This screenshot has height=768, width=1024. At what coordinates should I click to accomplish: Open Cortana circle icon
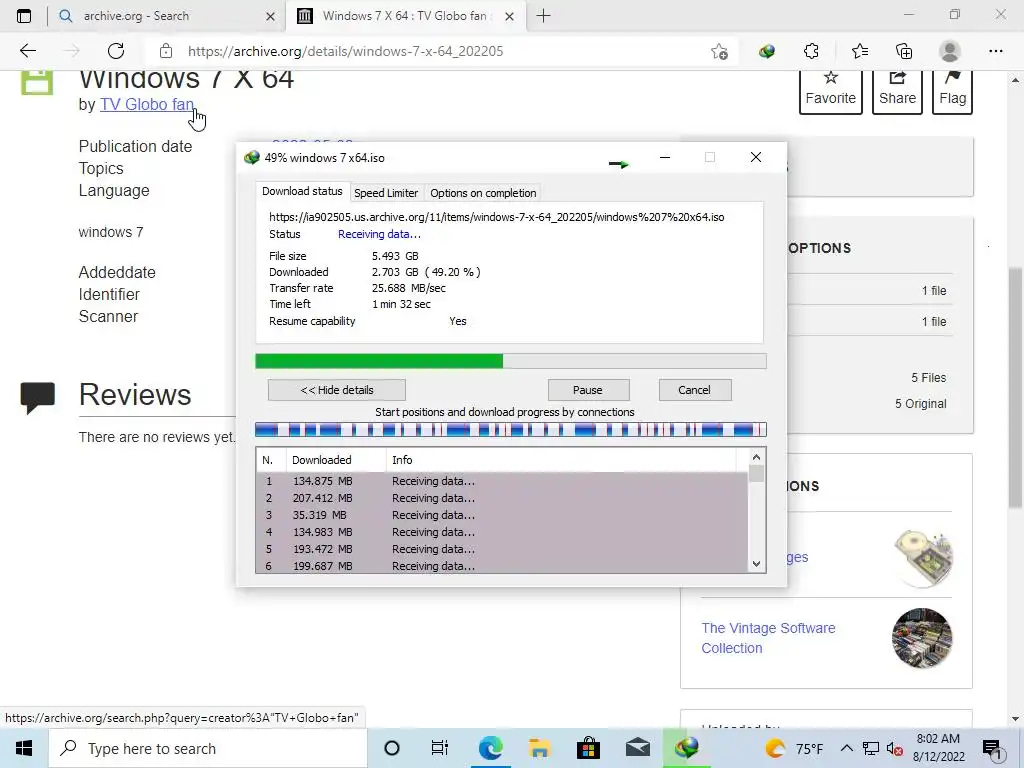392,748
